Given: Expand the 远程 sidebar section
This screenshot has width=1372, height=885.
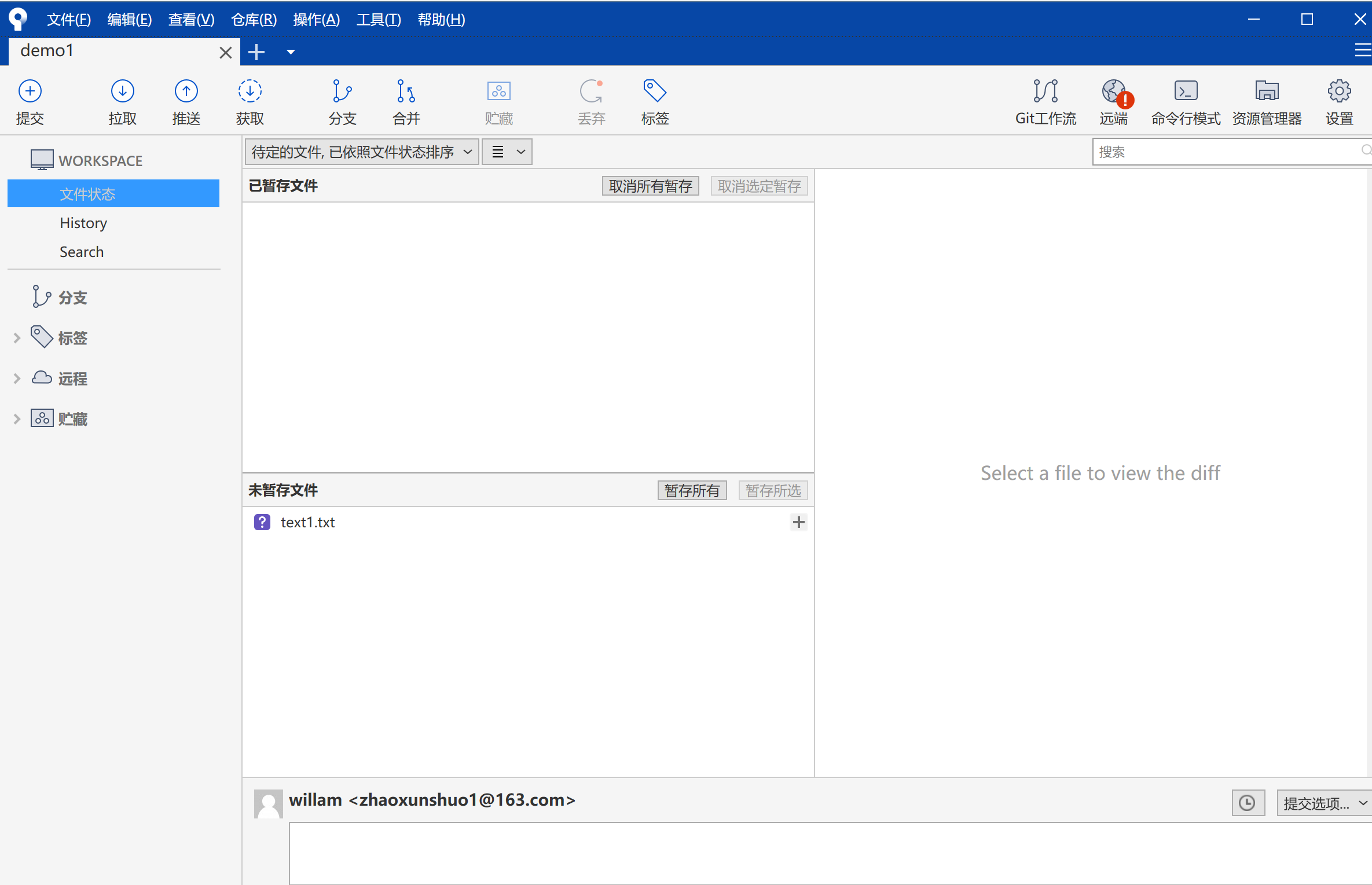Looking at the screenshot, I should pyautogui.click(x=17, y=379).
